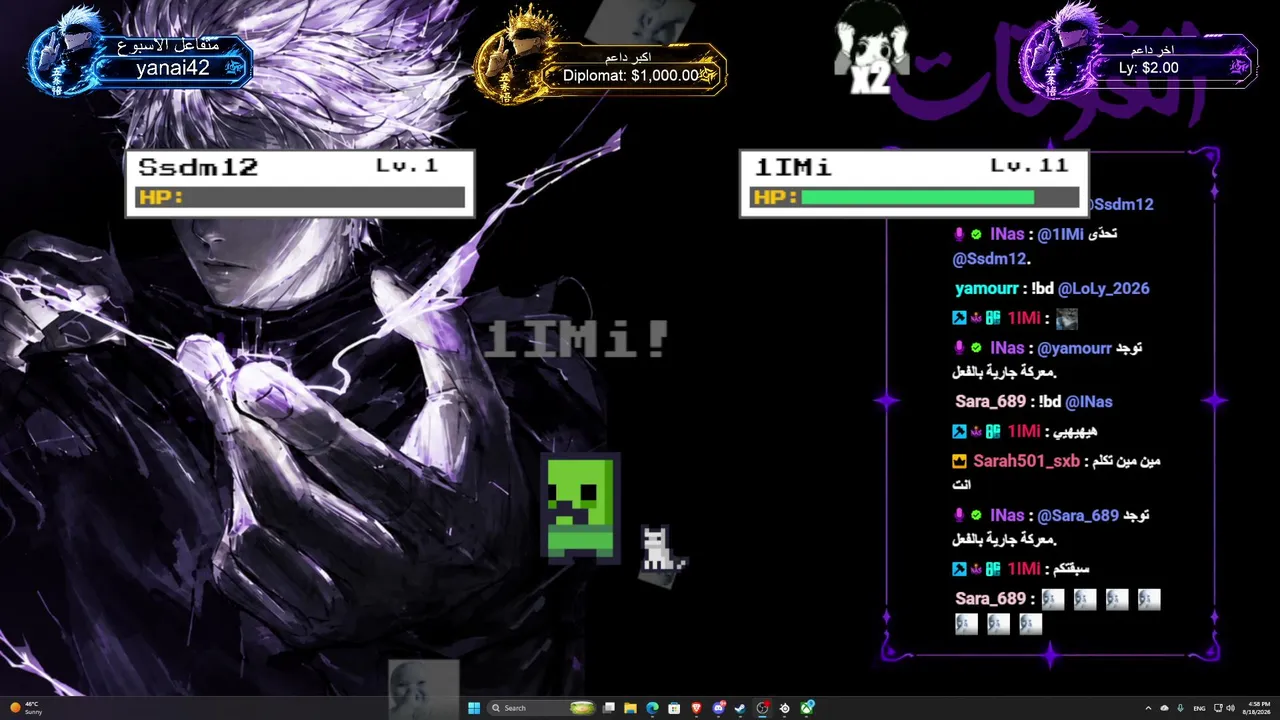Image resolution: width=1280 pixels, height=720 pixels.
Task: Click the large 1IMi! text in the center
Action: tap(576, 340)
